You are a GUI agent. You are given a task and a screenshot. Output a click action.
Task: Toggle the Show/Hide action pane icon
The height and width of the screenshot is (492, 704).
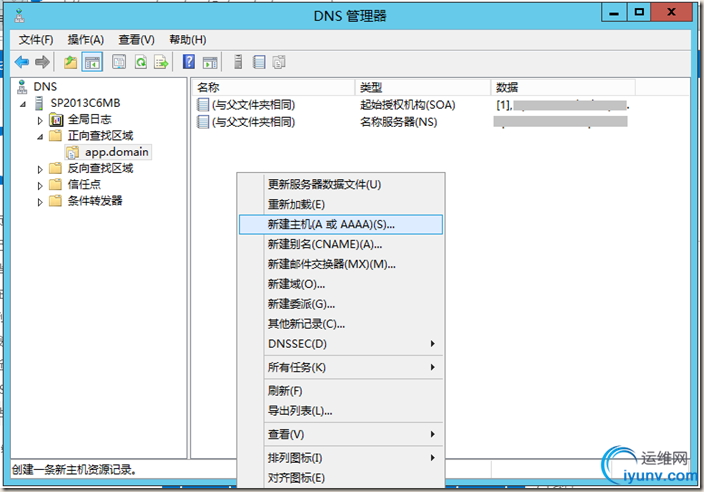210,62
